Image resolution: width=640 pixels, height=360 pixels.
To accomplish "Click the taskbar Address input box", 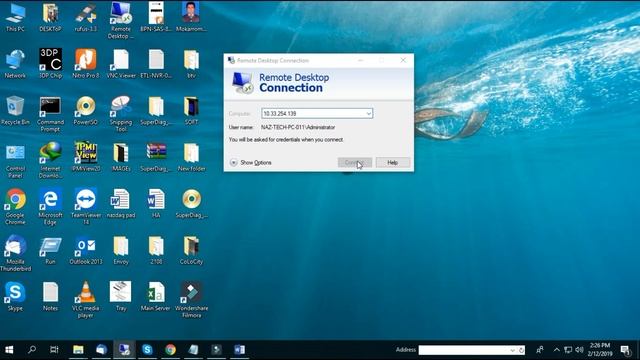I will pyautogui.click(x=463, y=350).
